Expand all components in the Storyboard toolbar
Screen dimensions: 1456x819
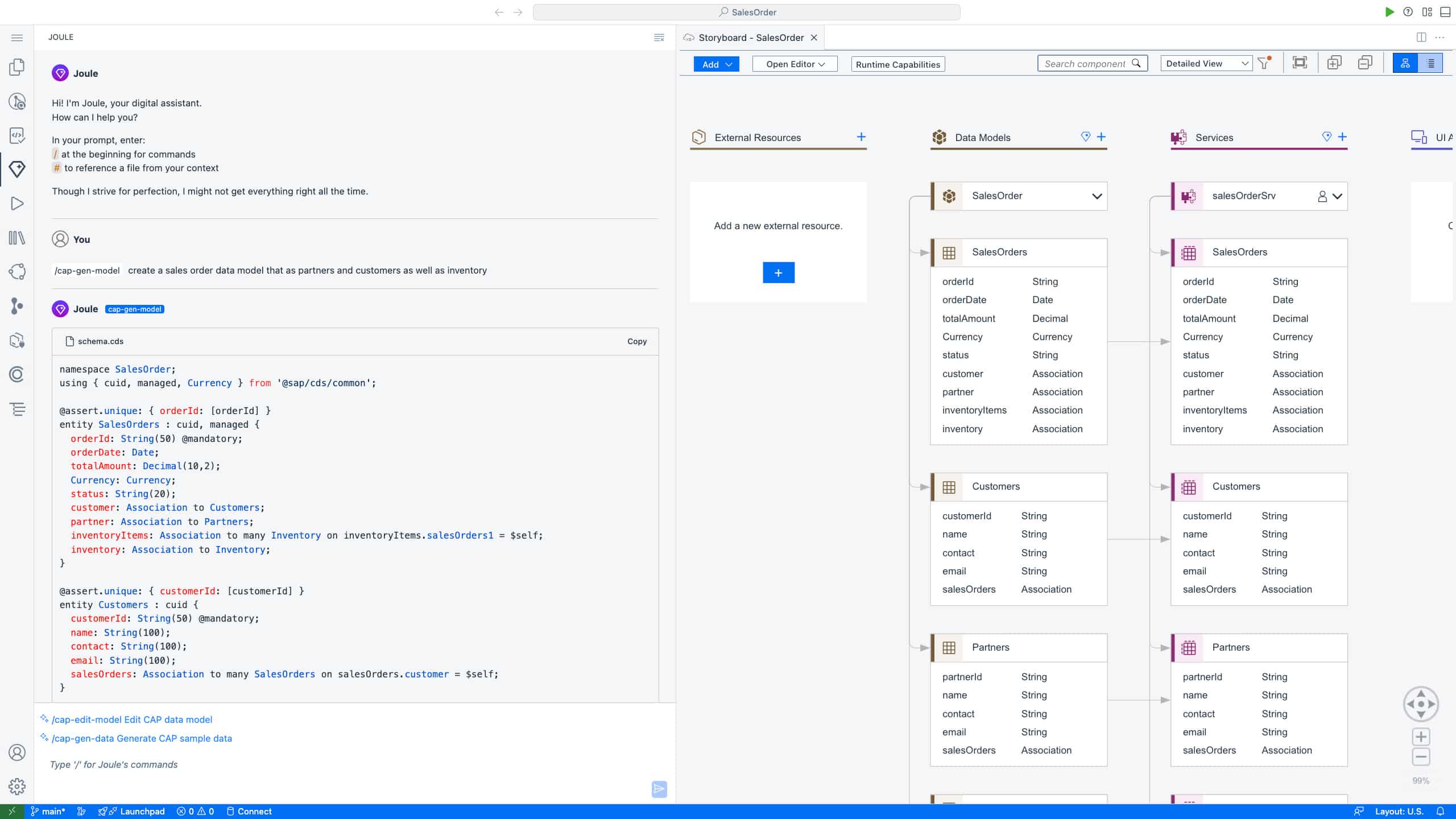(x=1334, y=63)
